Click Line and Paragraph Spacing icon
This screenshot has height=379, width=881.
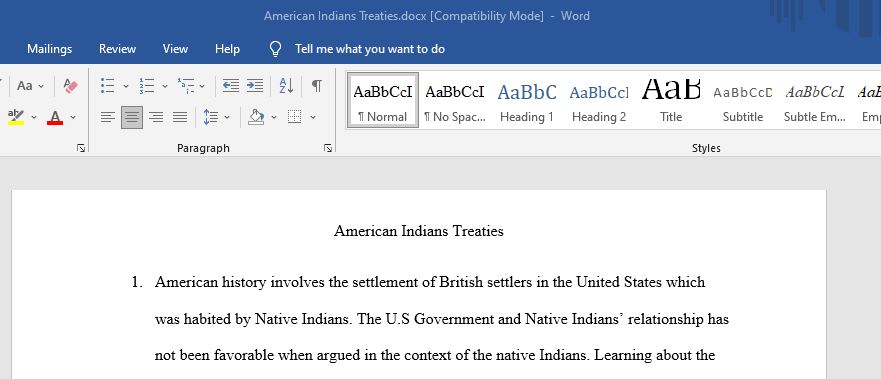(211, 117)
